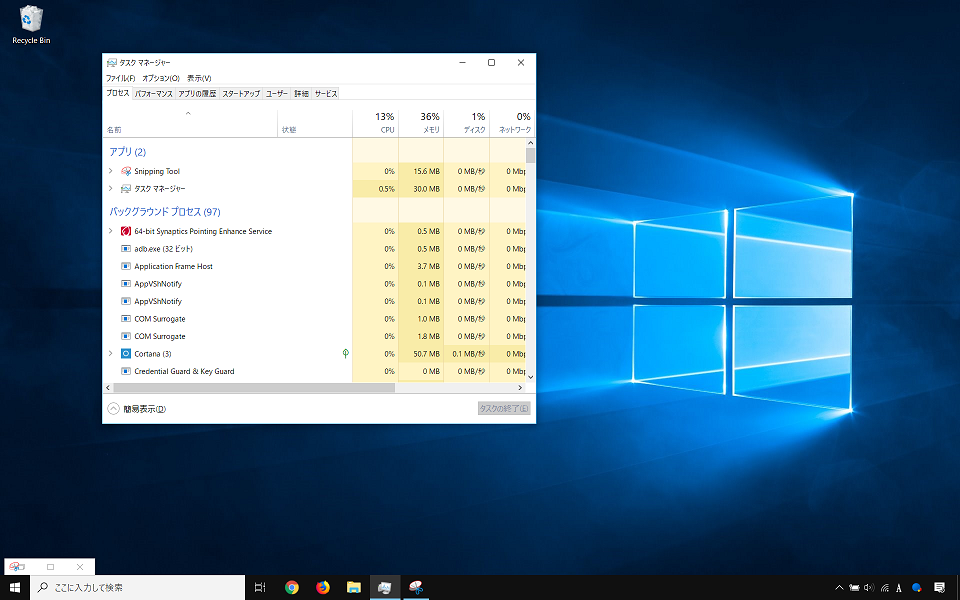960x600 pixels.
Task: Switch to the サービス tab
Action: [x=326, y=94]
